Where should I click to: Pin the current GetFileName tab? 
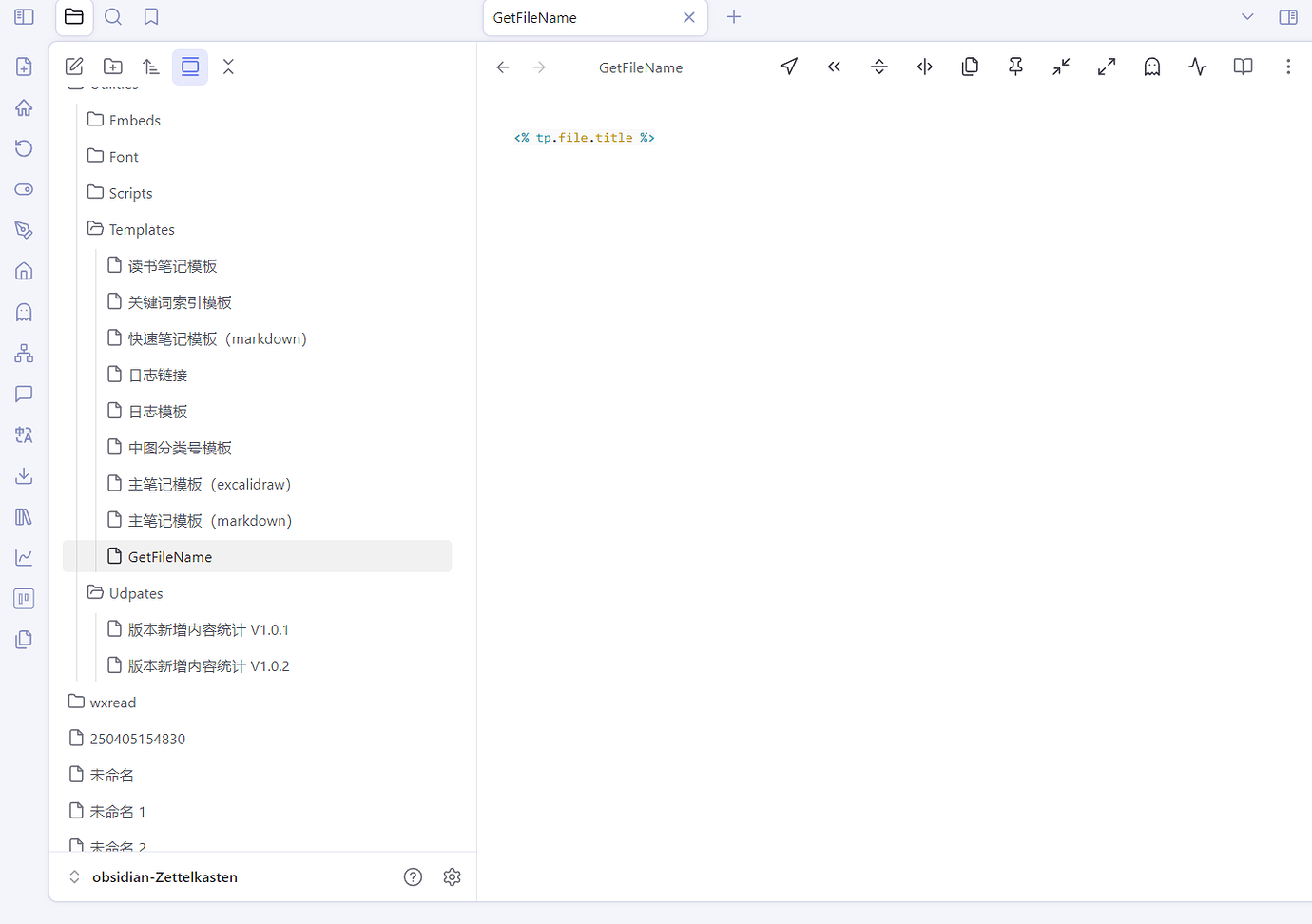coord(1015,67)
